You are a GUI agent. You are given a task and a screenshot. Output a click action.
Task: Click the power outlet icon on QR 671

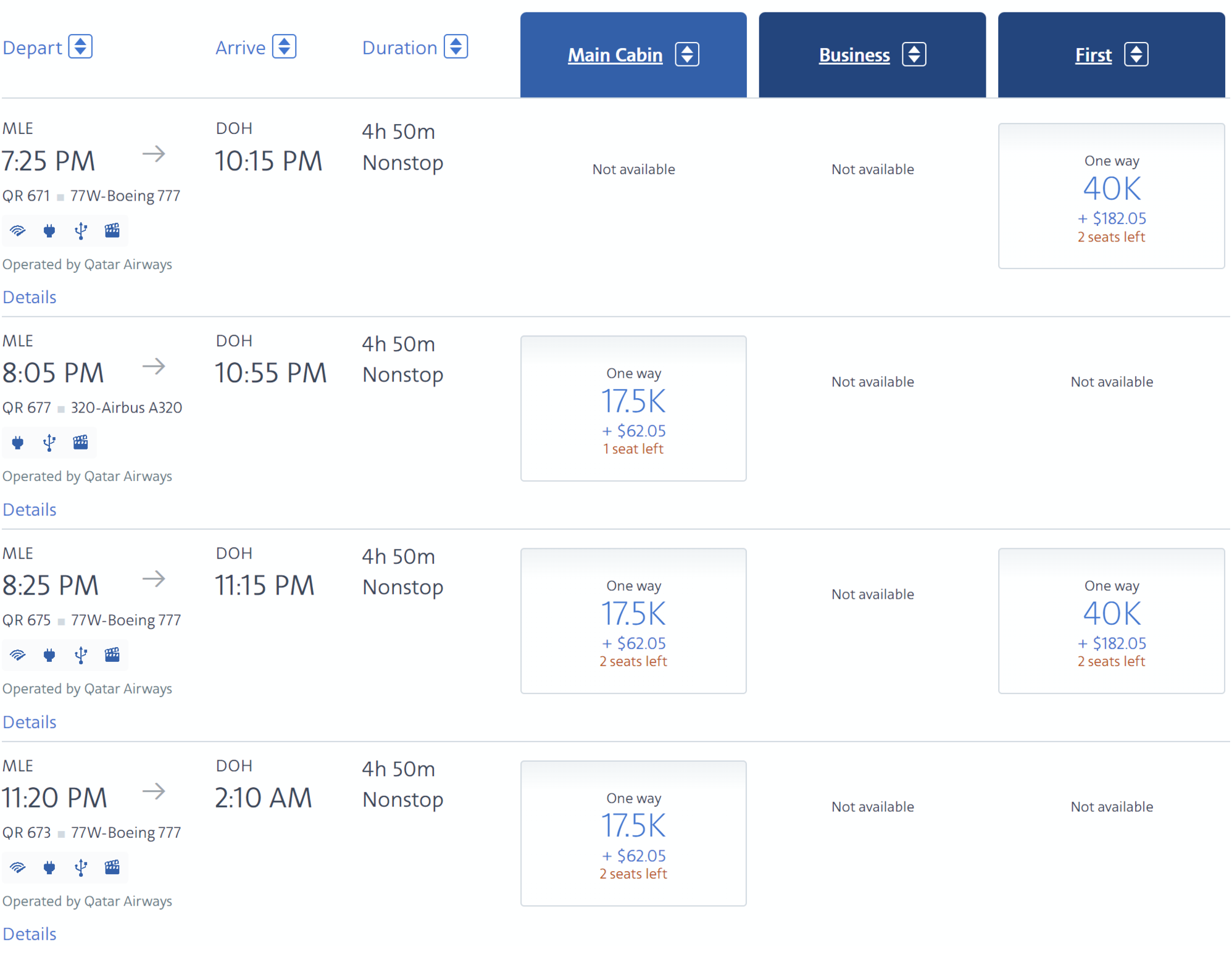point(49,230)
